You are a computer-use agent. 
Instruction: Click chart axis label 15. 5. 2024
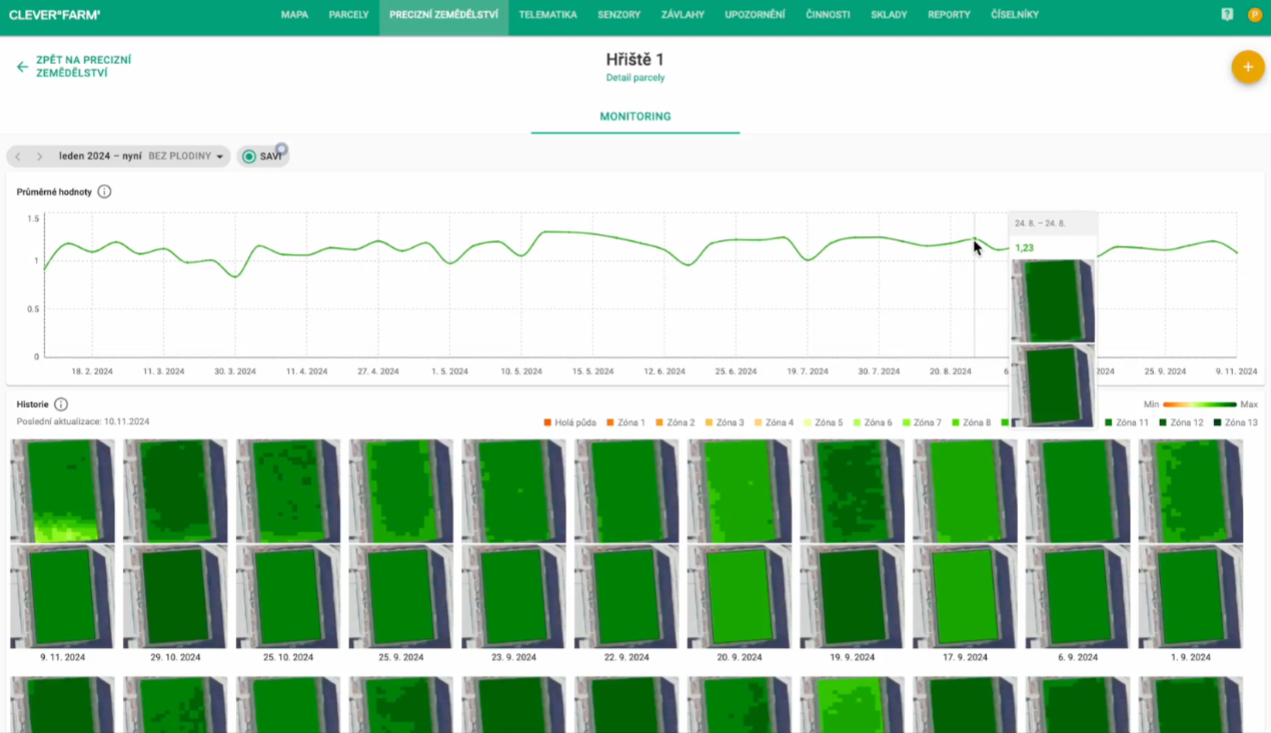click(593, 371)
